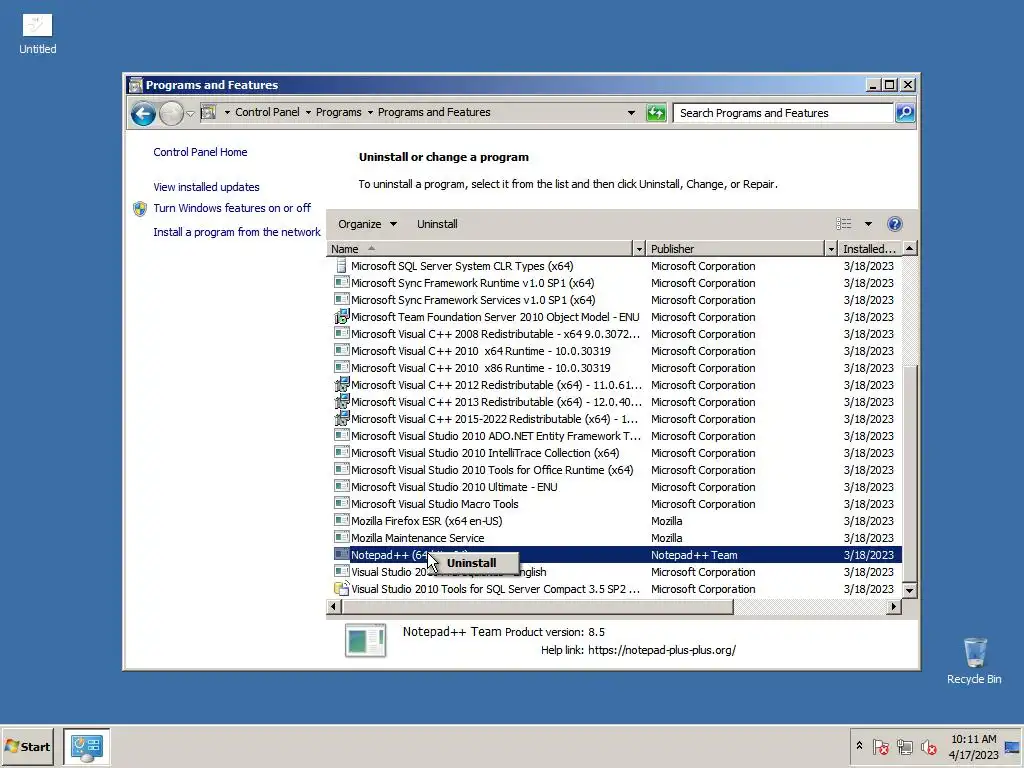The width and height of the screenshot is (1024, 768).
Task: Select Microsoft Sync Framework Runtime v1.0 SP1
Action: [x=614, y=283]
